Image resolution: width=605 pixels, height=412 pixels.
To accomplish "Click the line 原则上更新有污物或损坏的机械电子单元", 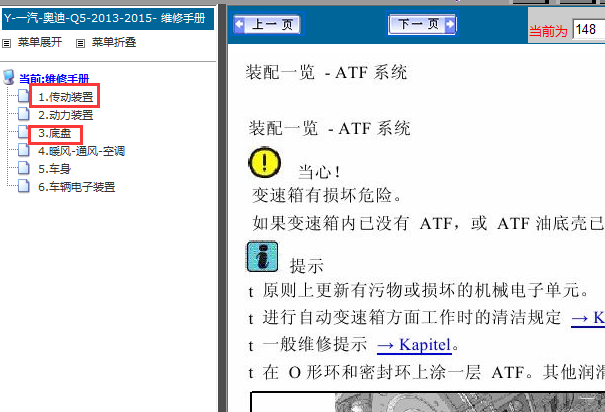I will pyautogui.click(x=425, y=290).
